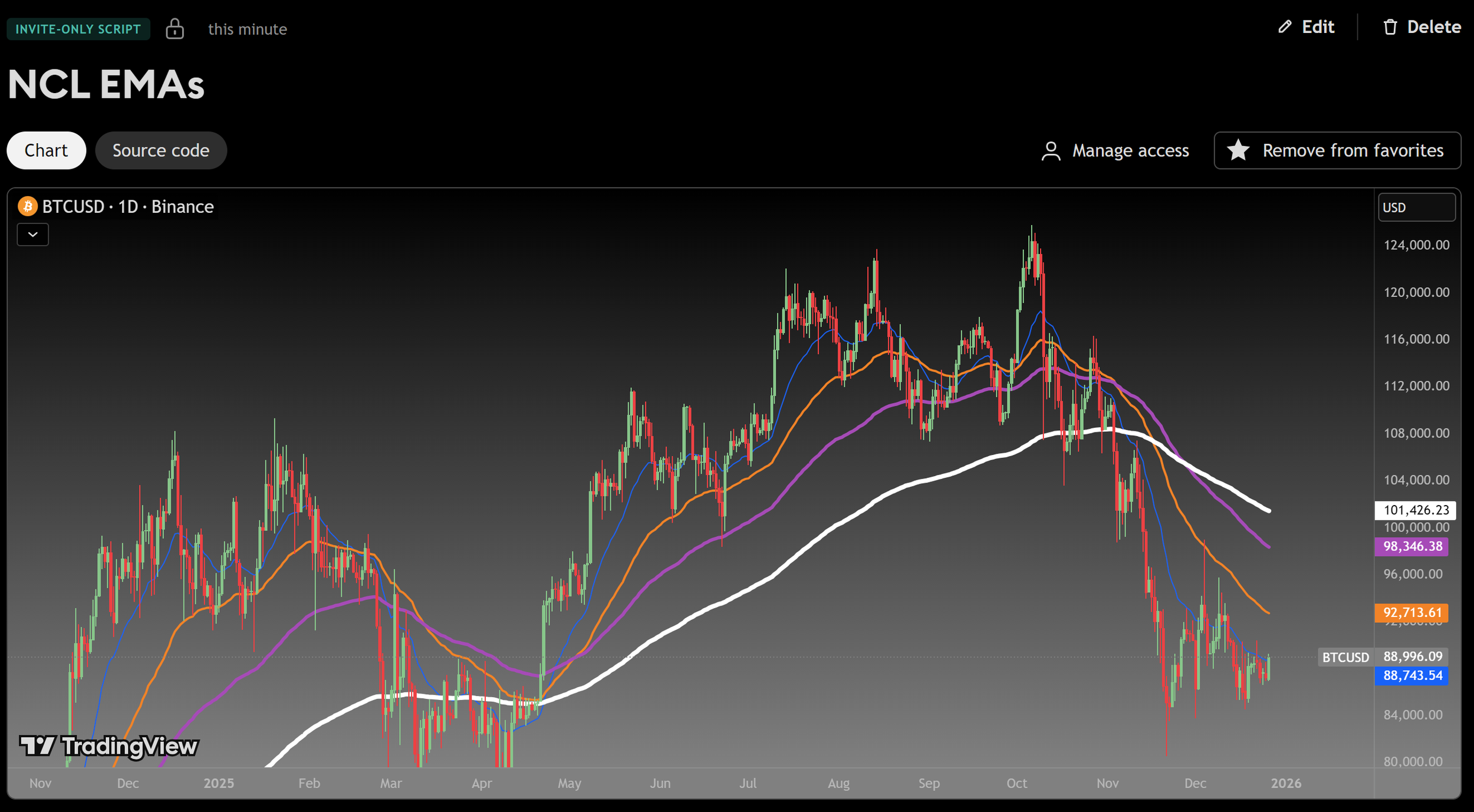The image size is (1474, 812).
Task: Click the TradingView logo watermark
Action: pos(109,746)
